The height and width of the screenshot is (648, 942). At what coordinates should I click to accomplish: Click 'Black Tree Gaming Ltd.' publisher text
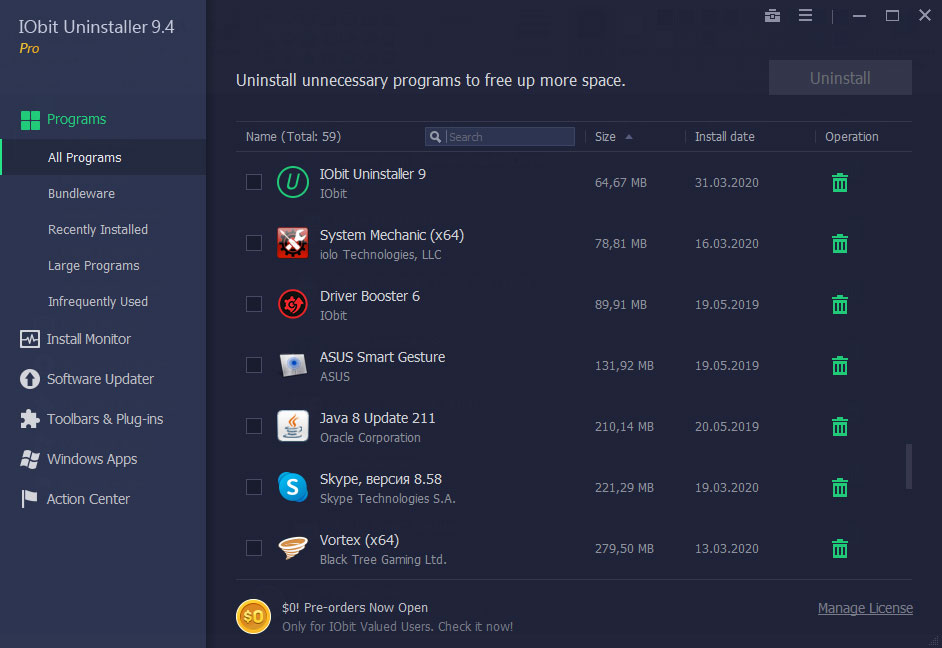click(x=383, y=560)
